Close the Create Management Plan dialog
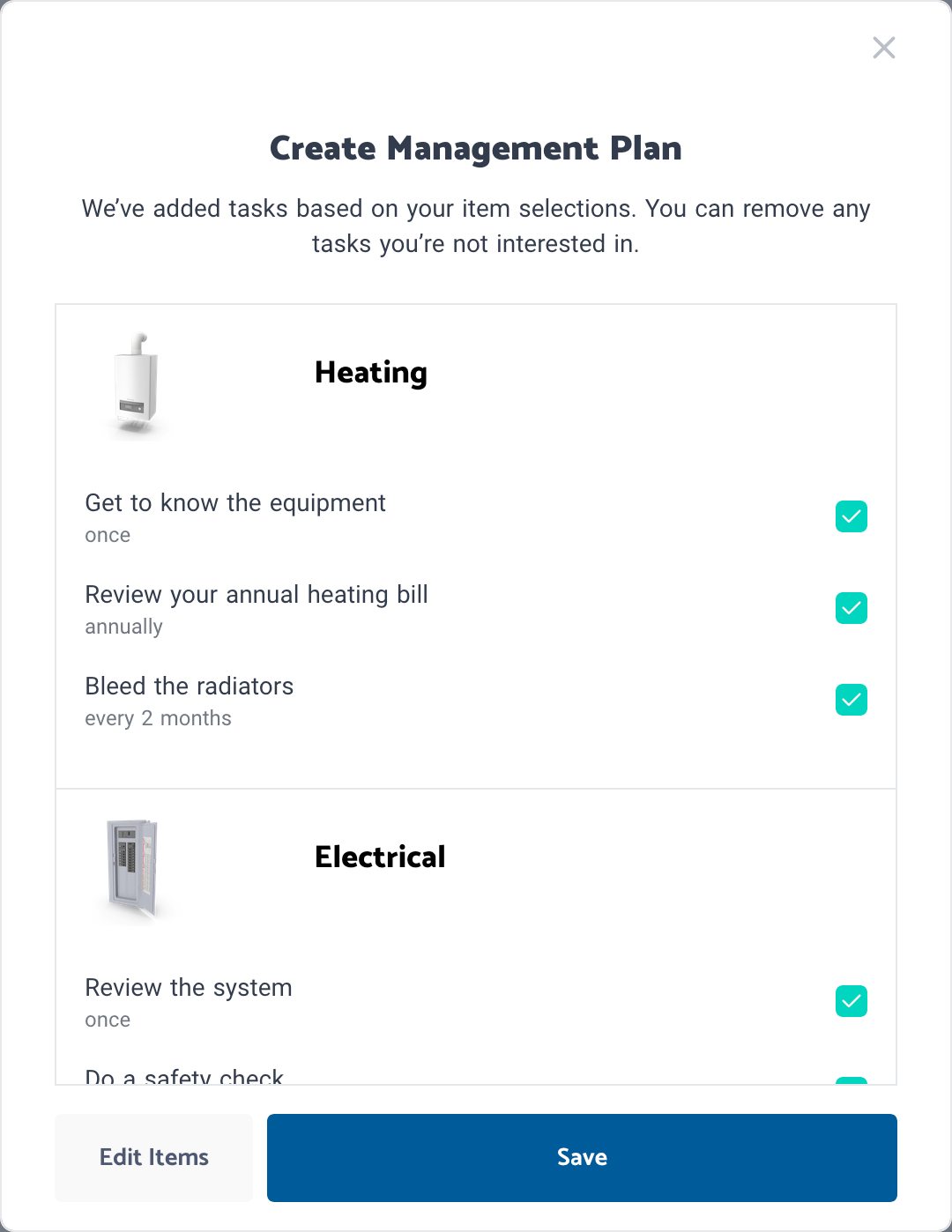 tap(884, 48)
